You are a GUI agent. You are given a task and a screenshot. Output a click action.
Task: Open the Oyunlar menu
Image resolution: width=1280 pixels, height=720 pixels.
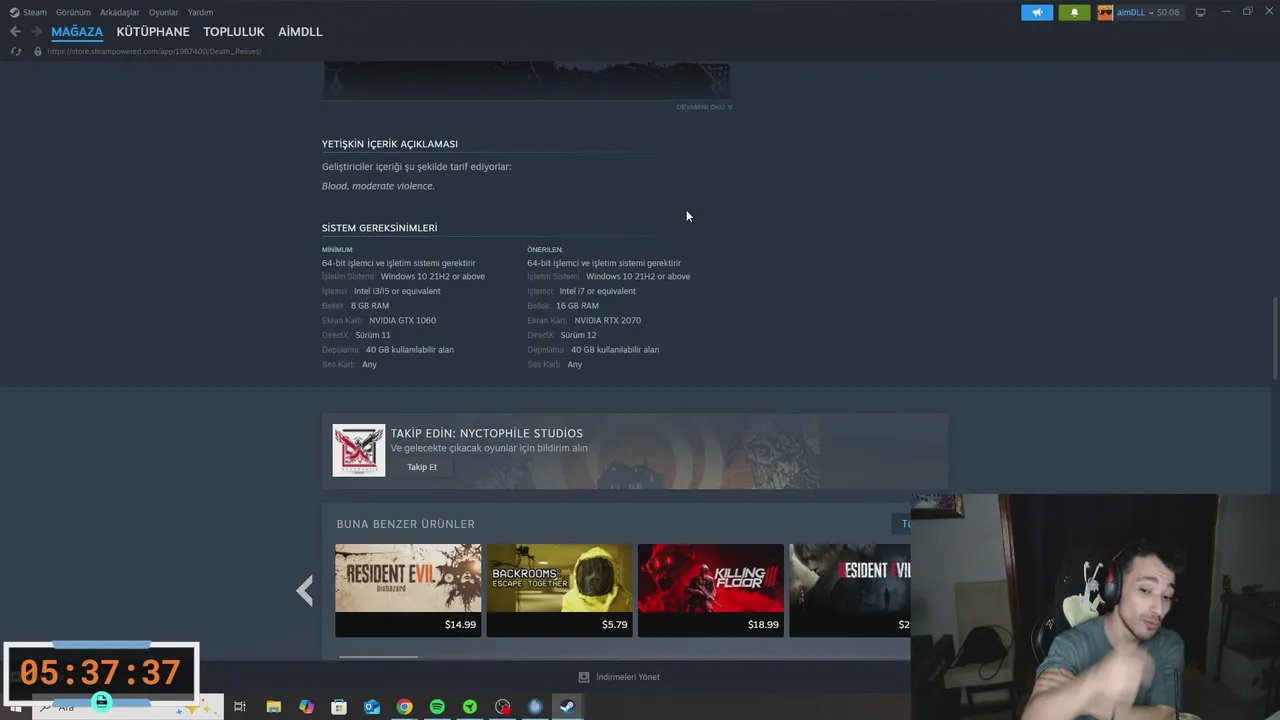point(163,12)
